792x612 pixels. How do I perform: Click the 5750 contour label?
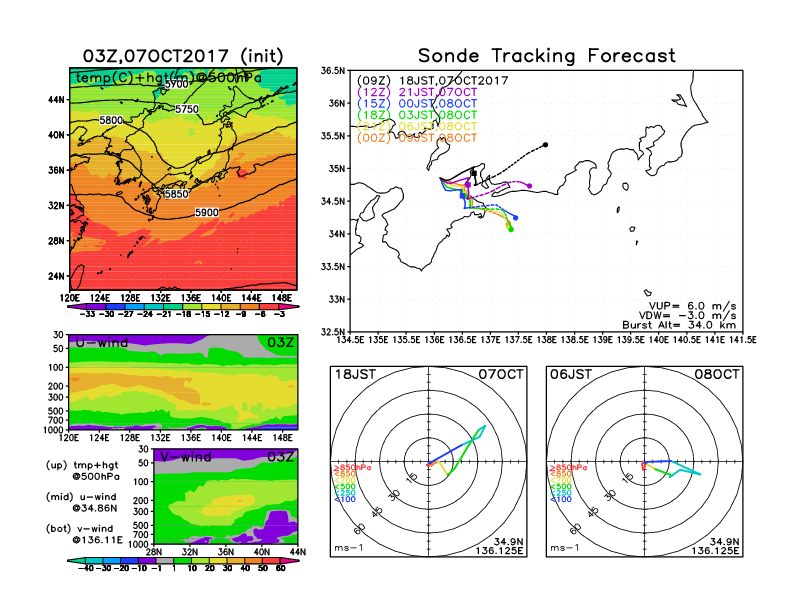(187, 109)
